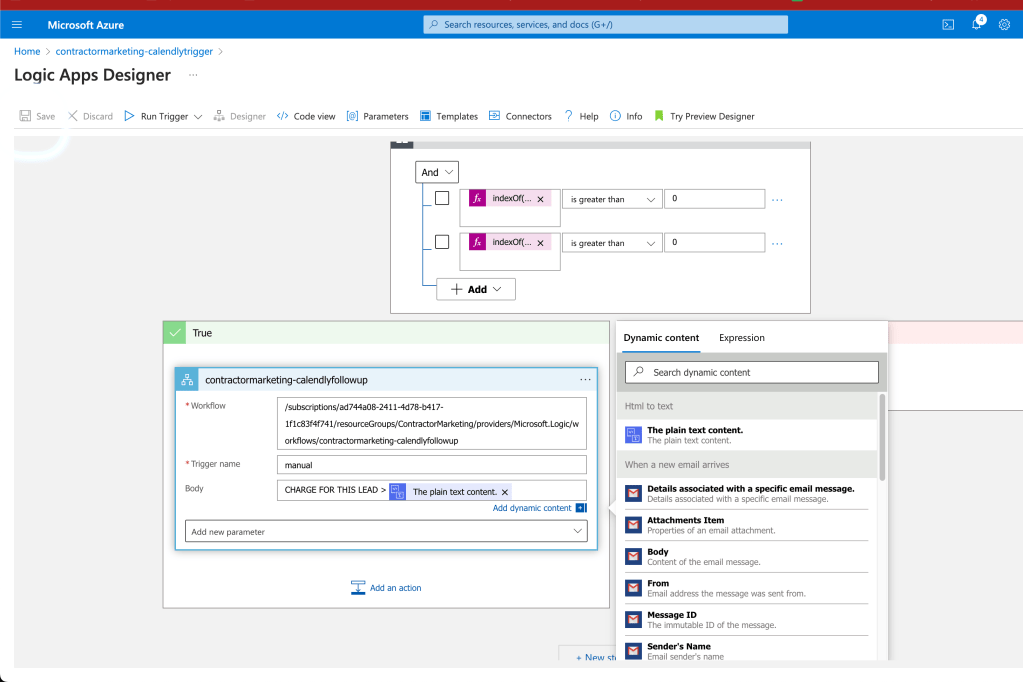Check the first indexOf condition row checkbox
This screenshot has height=682, width=1023.
tap(442, 198)
